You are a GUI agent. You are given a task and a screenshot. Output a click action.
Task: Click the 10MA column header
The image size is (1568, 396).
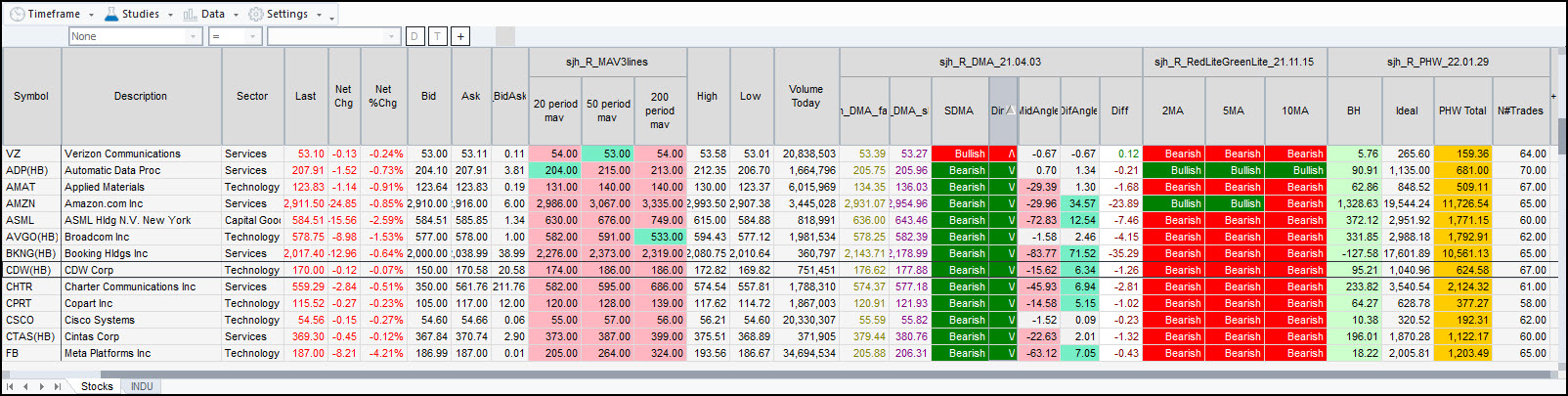pos(1295,110)
